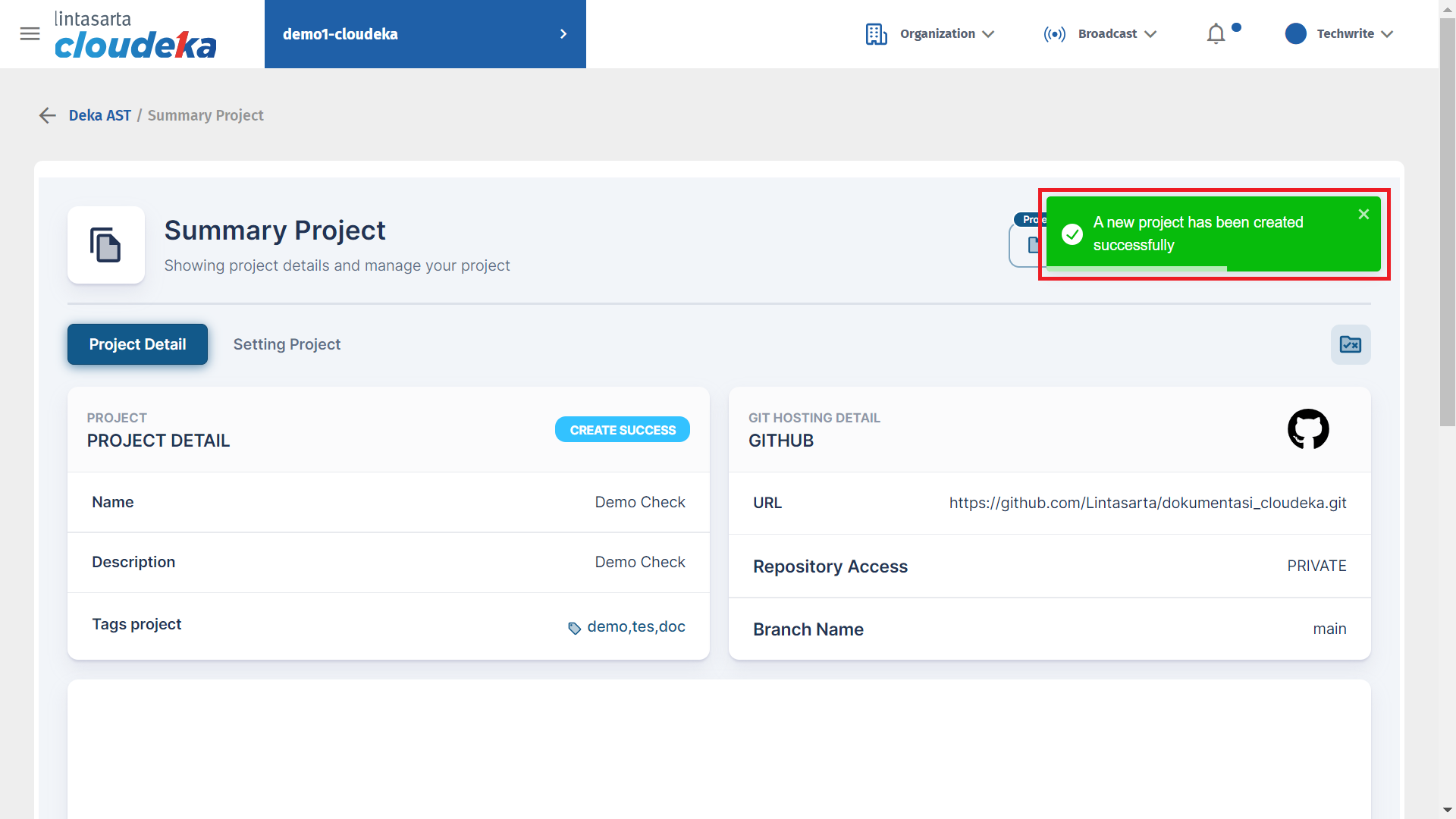Select the Project Detail tab

click(137, 344)
